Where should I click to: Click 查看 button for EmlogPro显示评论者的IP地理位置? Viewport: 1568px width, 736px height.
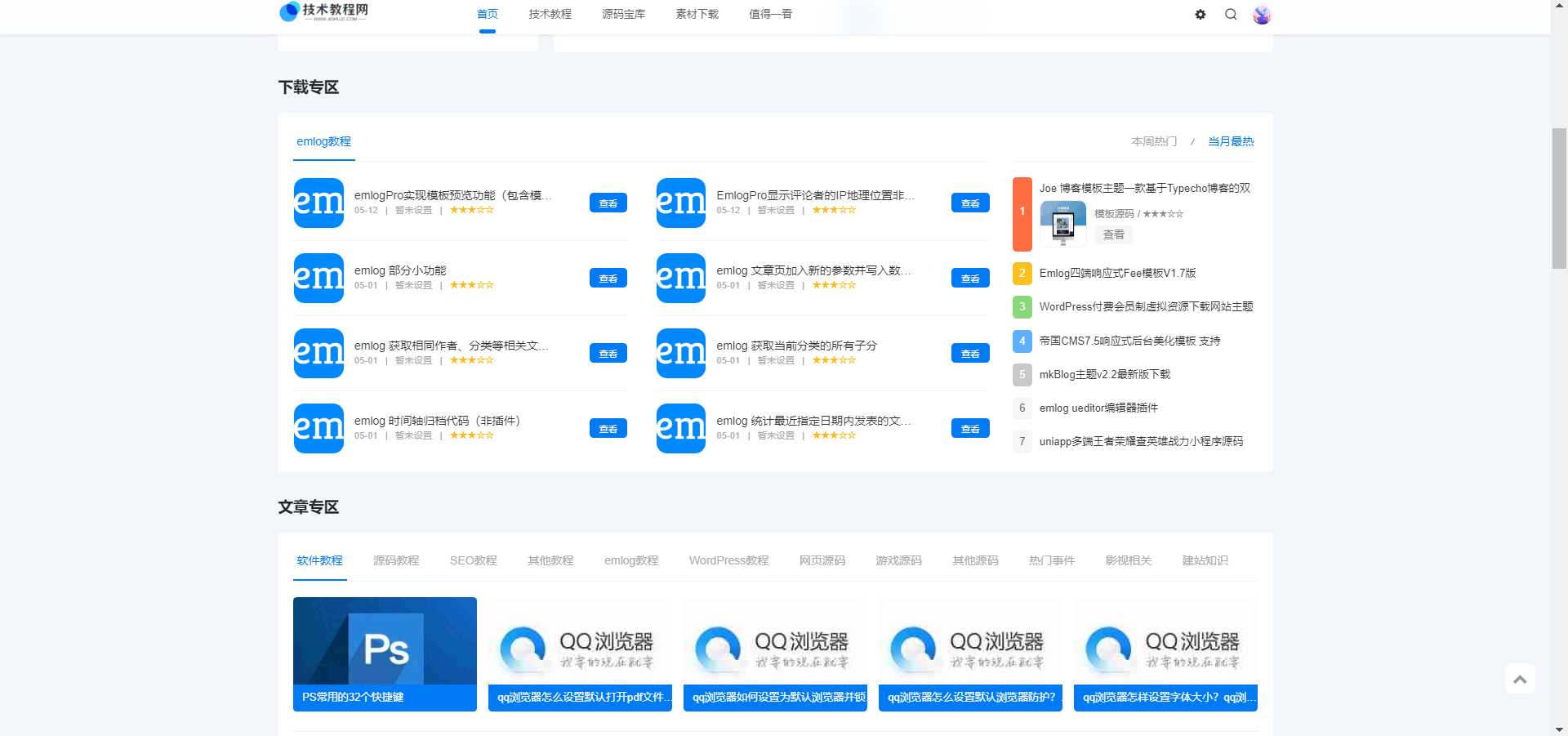(969, 203)
